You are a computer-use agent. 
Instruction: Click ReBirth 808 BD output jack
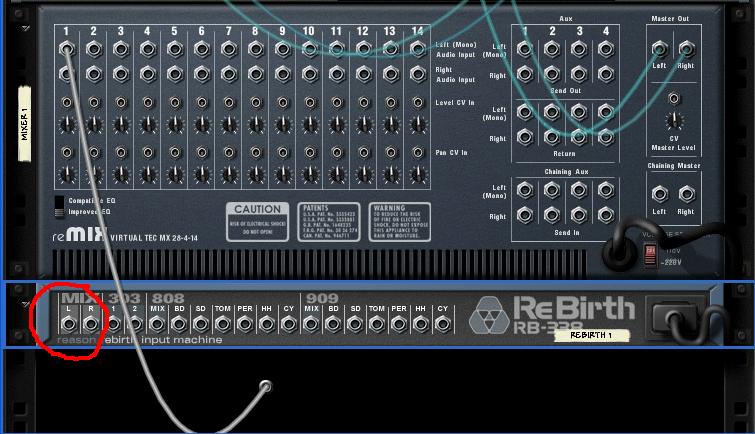point(179,324)
